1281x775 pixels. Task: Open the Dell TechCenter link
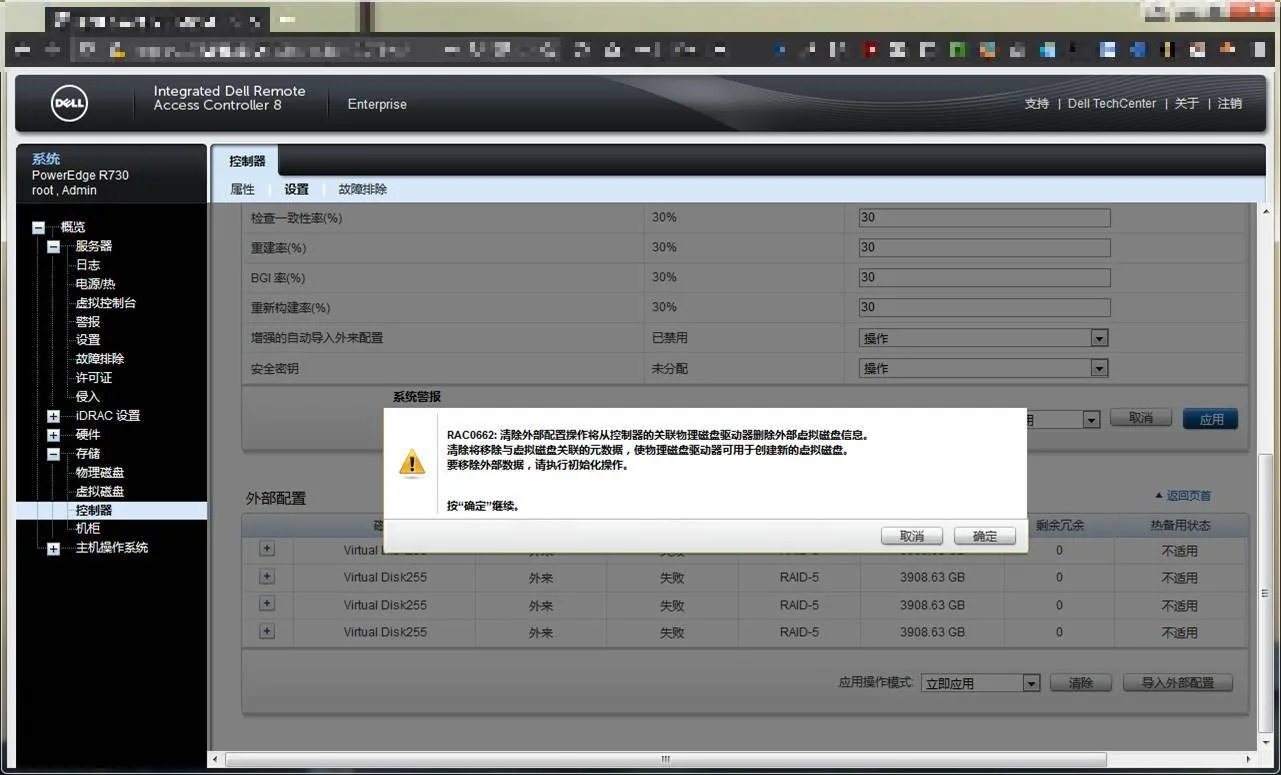[x=1112, y=104]
